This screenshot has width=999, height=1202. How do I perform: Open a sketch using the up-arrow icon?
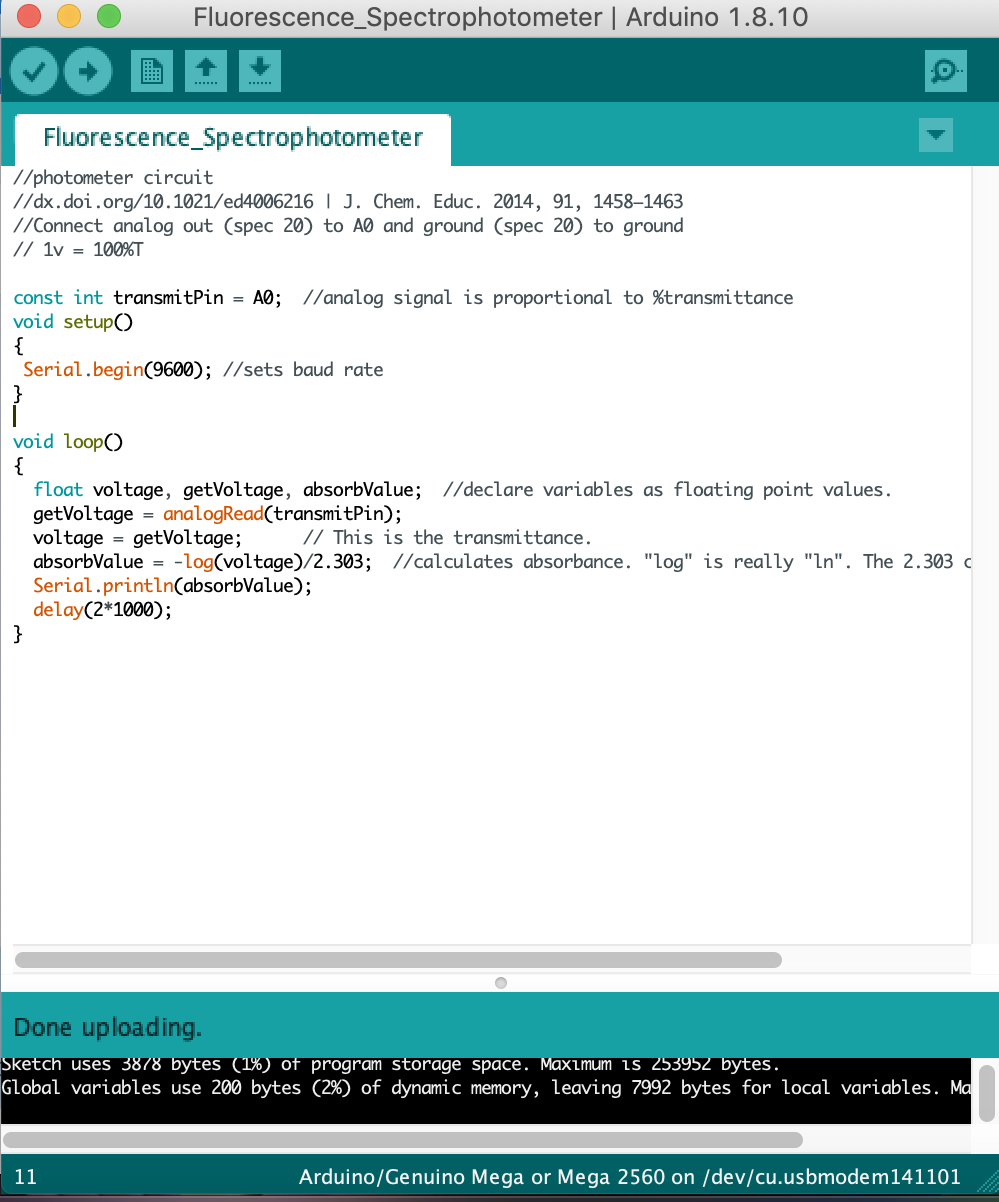coord(205,71)
